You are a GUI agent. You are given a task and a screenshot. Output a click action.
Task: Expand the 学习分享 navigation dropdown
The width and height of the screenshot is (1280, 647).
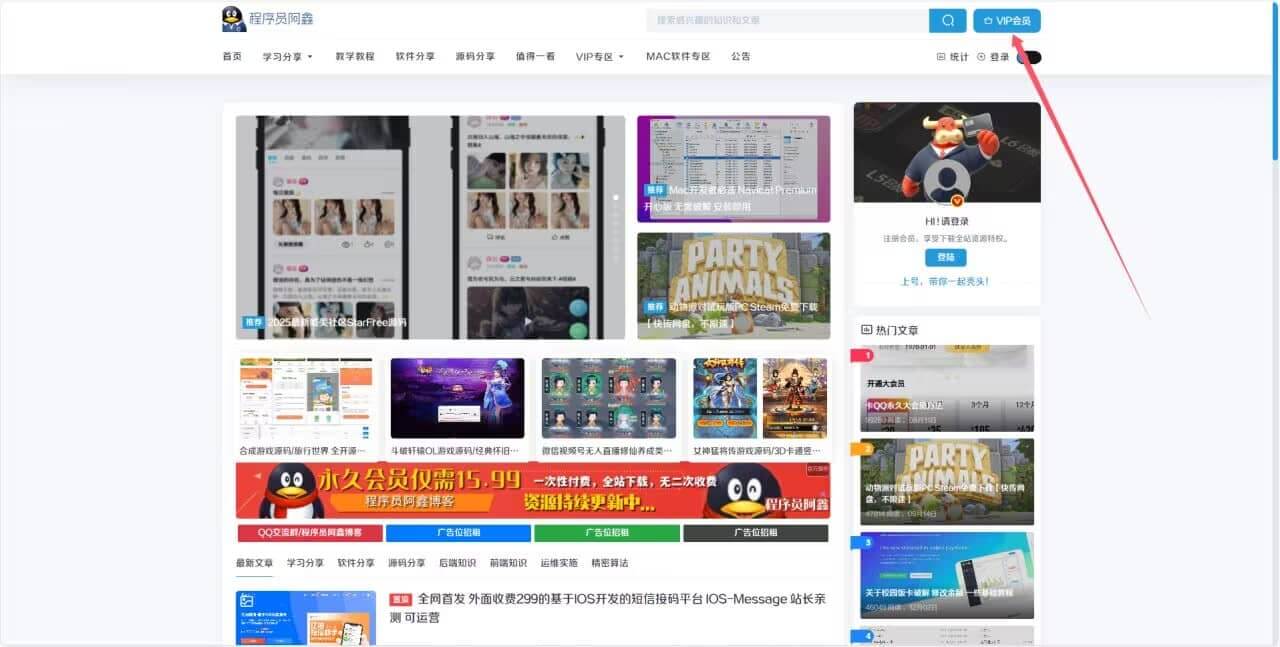click(x=288, y=56)
